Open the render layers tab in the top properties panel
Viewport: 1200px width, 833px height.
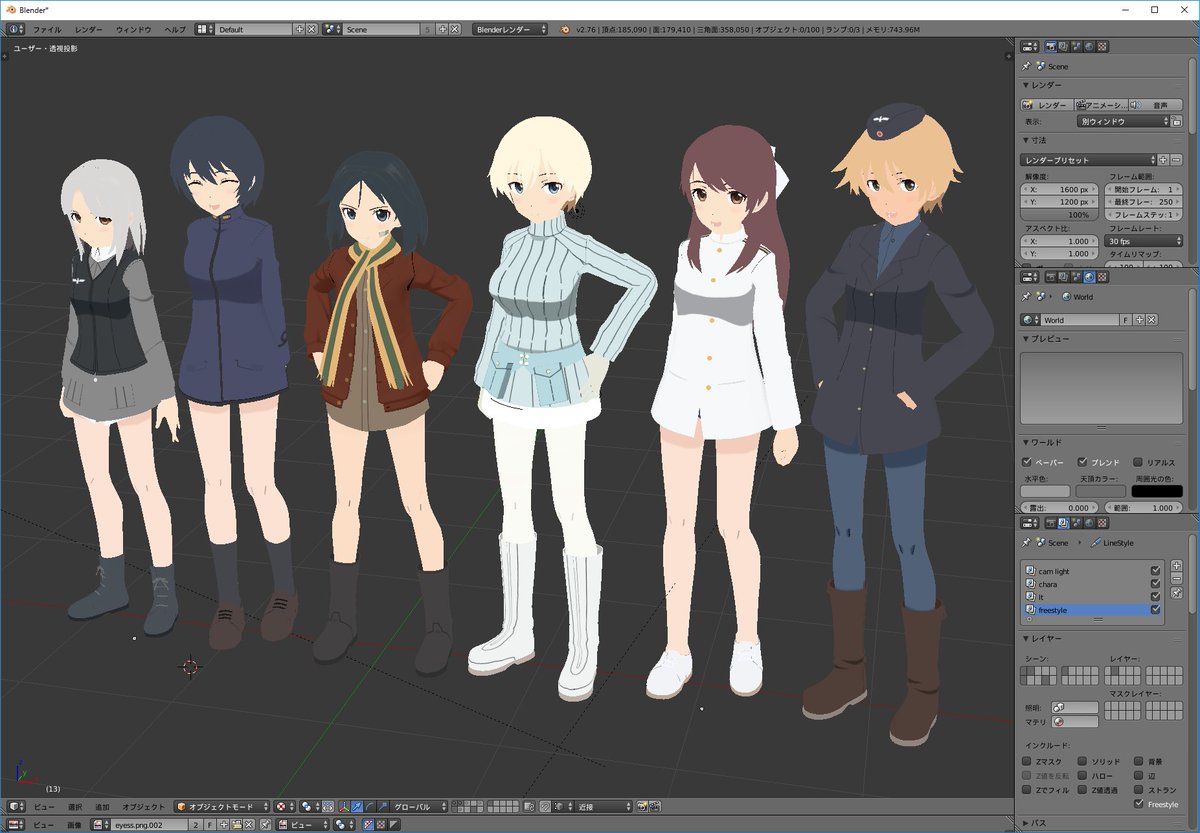1063,46
